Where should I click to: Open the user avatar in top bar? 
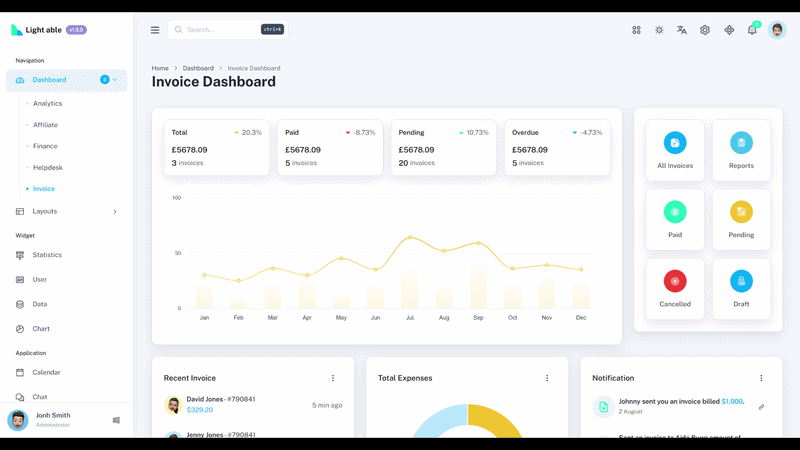(x=777, y=30)
